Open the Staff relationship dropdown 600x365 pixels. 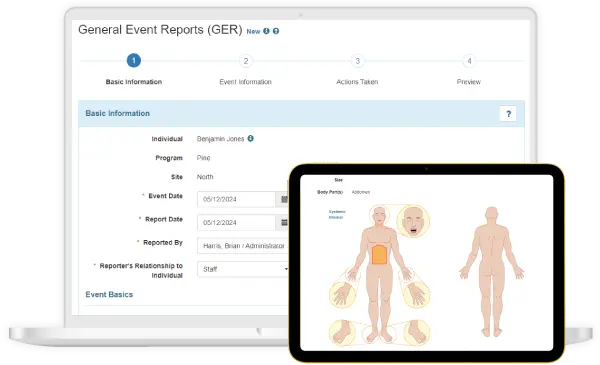243,269
